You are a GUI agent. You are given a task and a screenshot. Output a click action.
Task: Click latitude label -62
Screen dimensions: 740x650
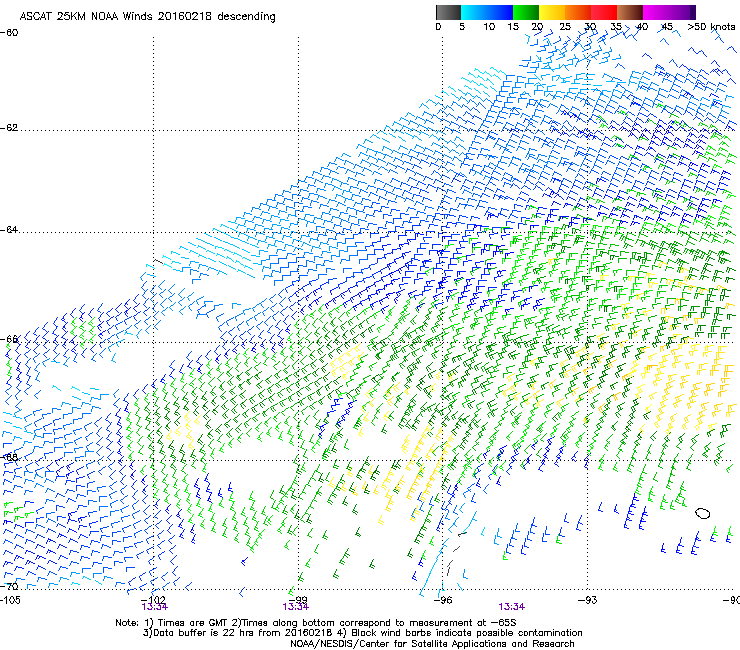pos(9,128)
